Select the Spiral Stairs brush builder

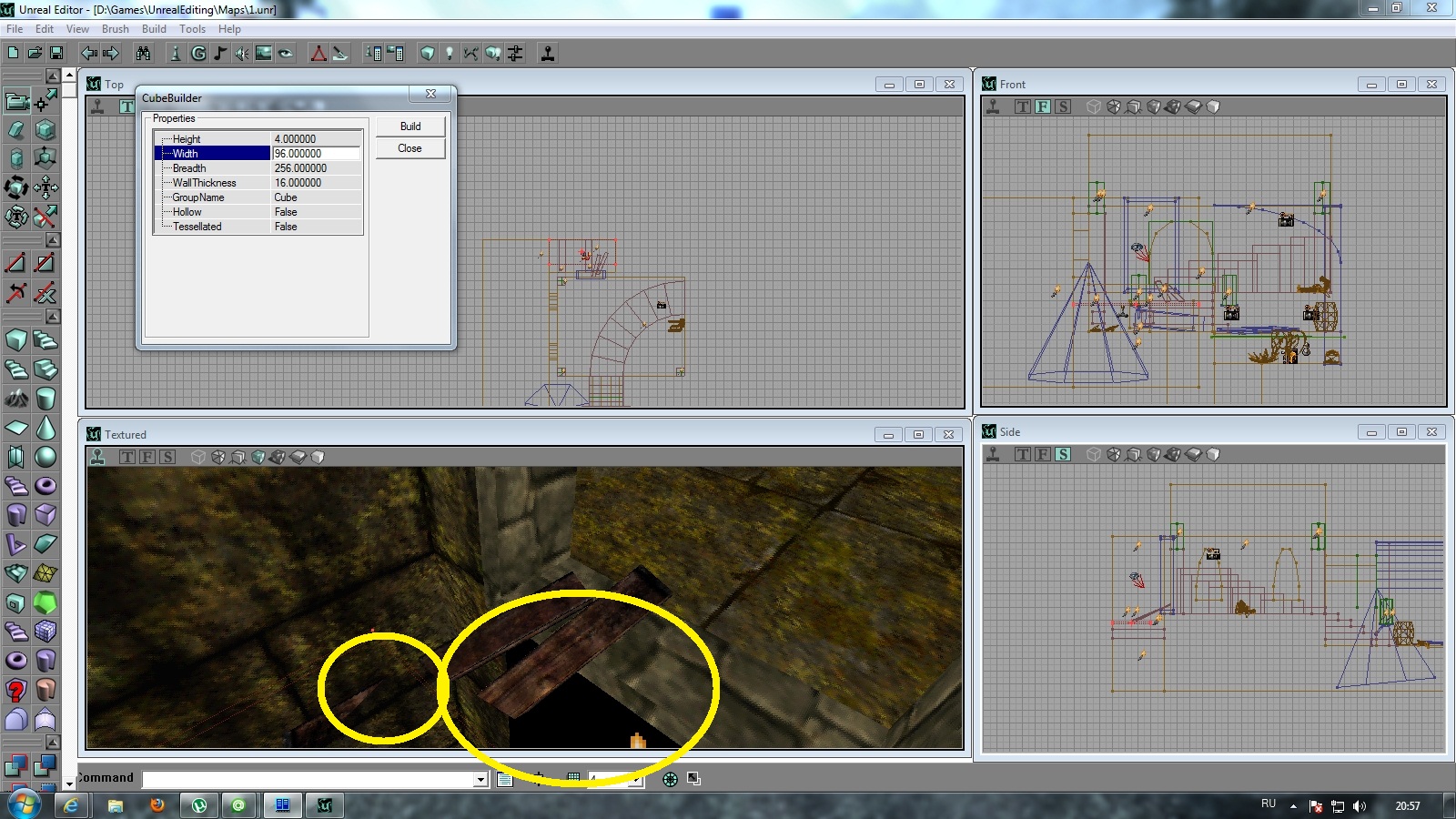click(x=16, y=369)
